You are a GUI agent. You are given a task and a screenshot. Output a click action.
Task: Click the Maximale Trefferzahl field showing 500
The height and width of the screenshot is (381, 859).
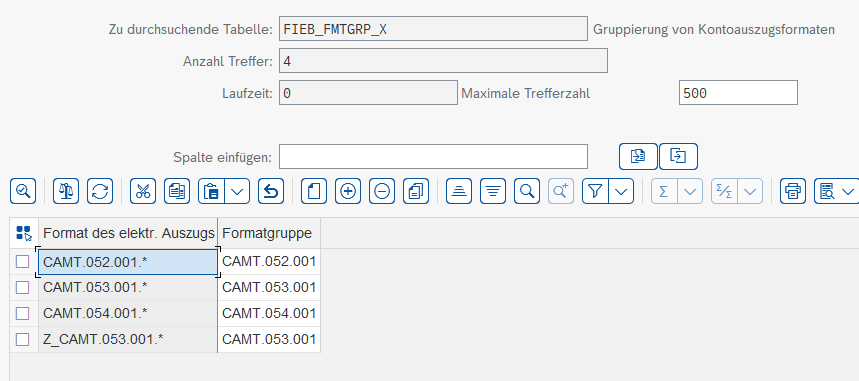[738, 93]
